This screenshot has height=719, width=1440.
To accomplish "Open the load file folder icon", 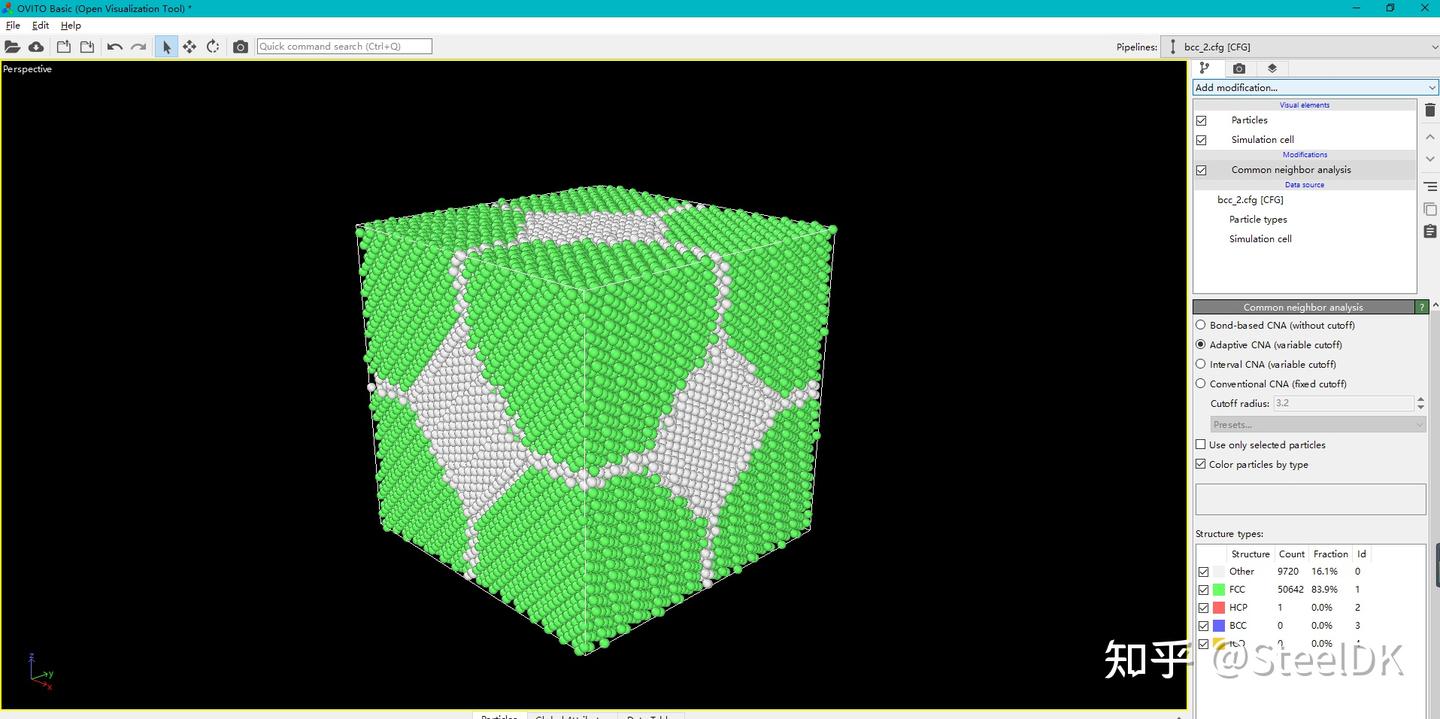I will click(x=12, y=47).
